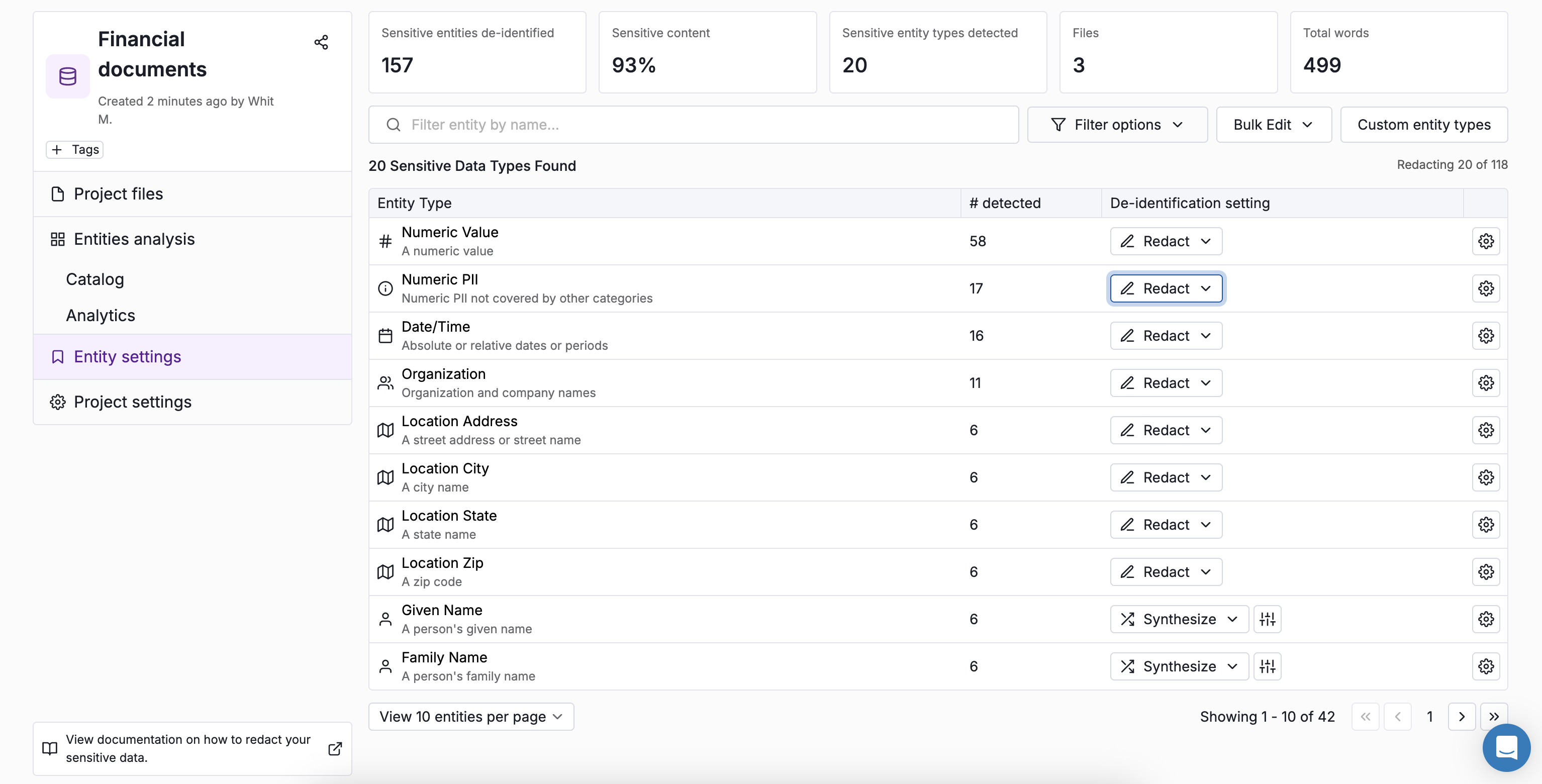Click the next page arrow
1542x784 pixels.
pos(1461,716)
